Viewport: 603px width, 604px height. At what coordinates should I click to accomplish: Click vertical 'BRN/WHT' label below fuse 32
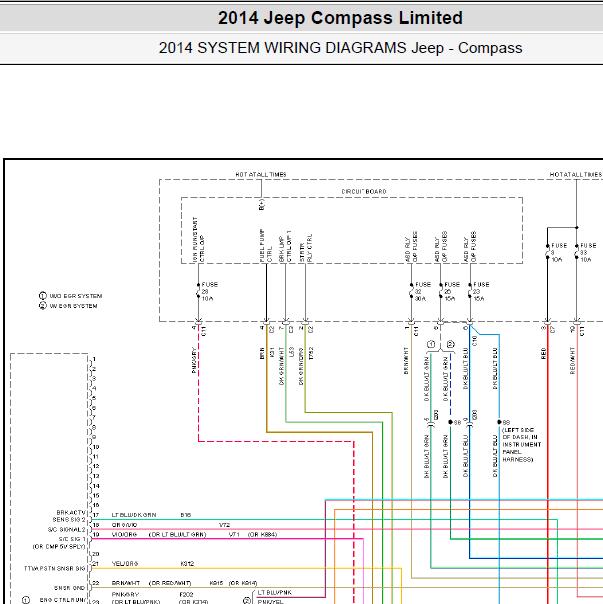[406, 361]
